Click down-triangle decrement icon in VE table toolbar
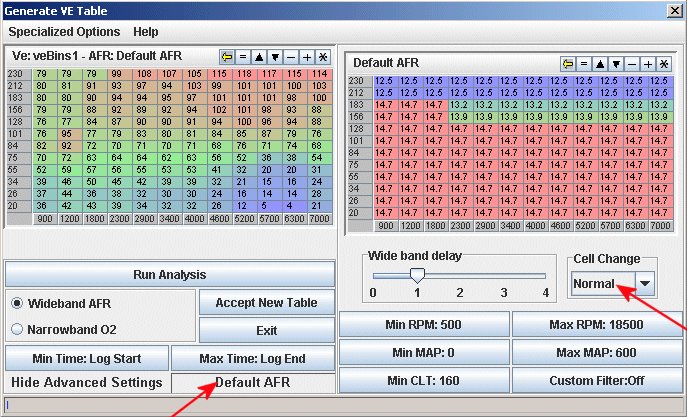 [275, 57]
